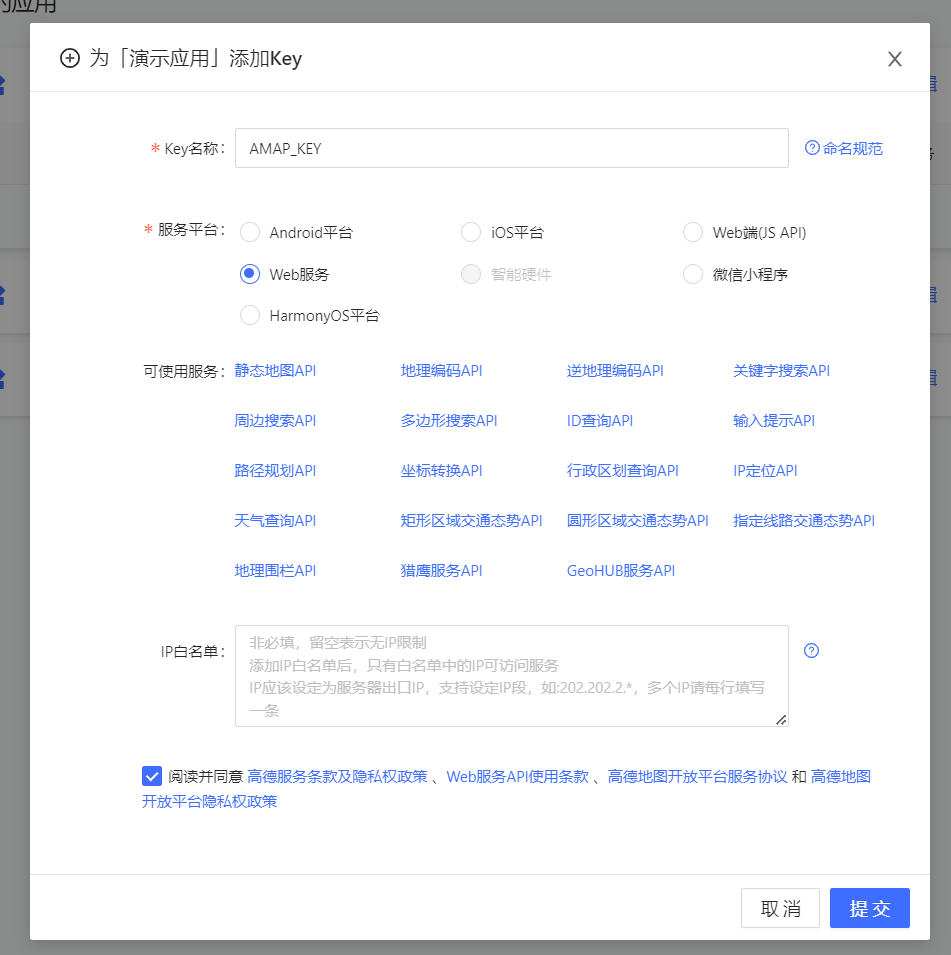
Task: Open 圆形区域交通态势API link
Action: tap(638, 520)
